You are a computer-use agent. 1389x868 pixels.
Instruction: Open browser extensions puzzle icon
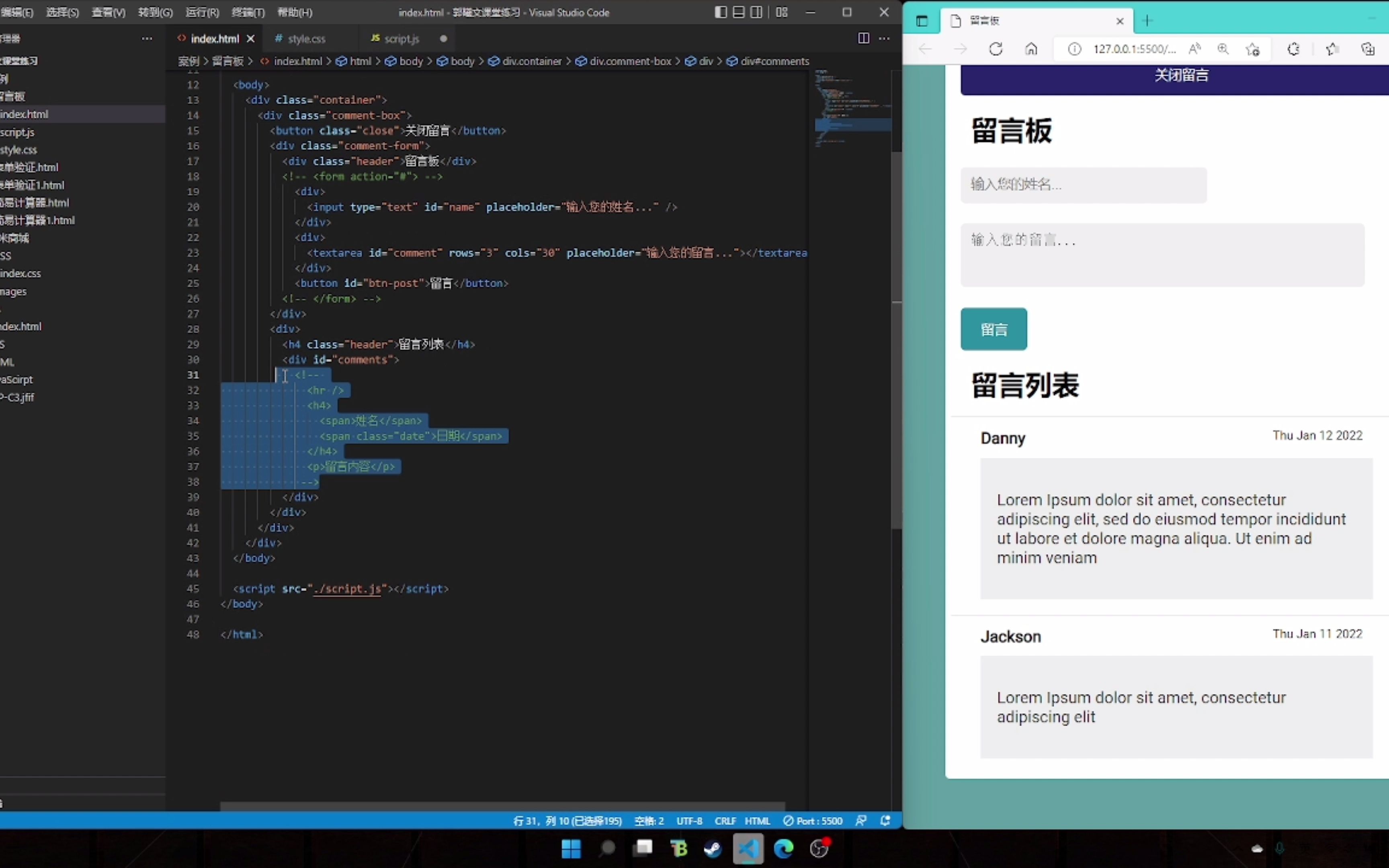tap(1294, 49)
